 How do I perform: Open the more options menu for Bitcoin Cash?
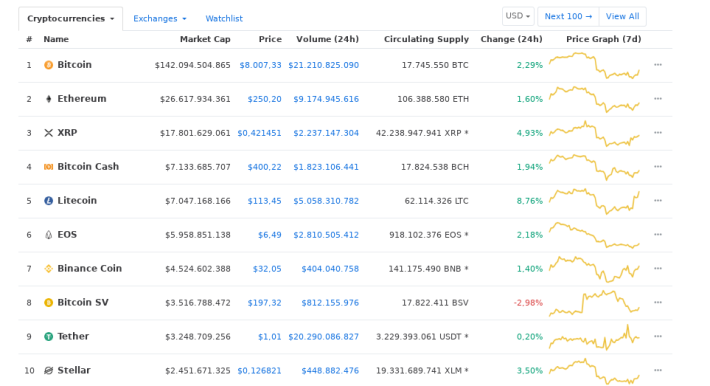658,167
